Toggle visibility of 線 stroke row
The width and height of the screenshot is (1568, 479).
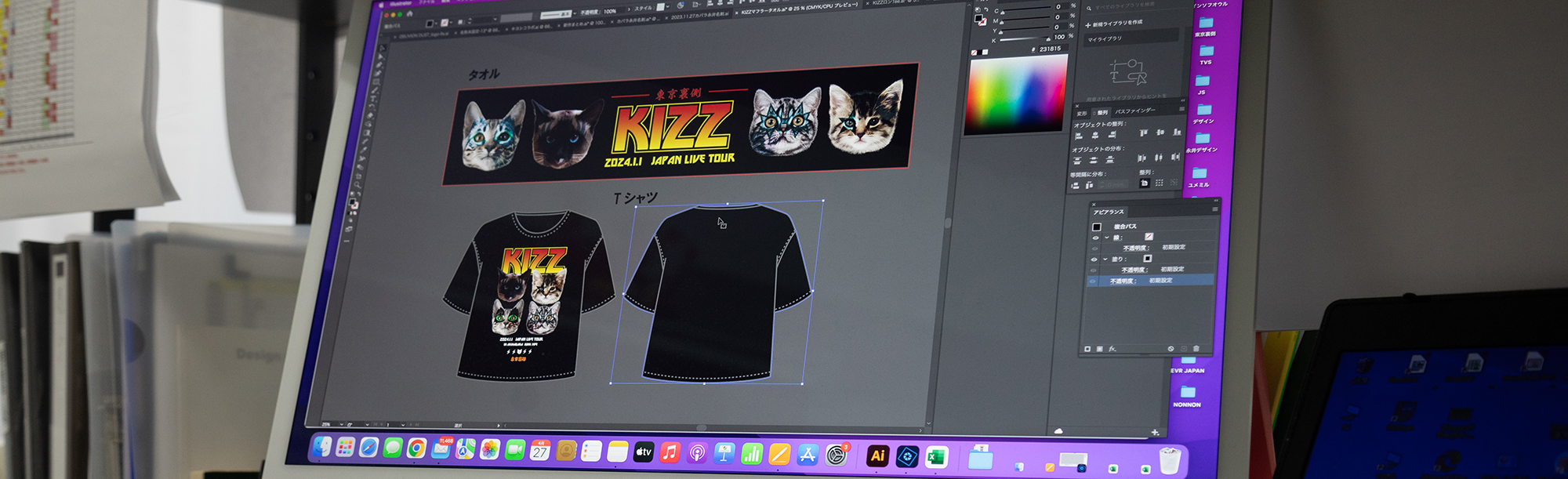click(1095, 238)
